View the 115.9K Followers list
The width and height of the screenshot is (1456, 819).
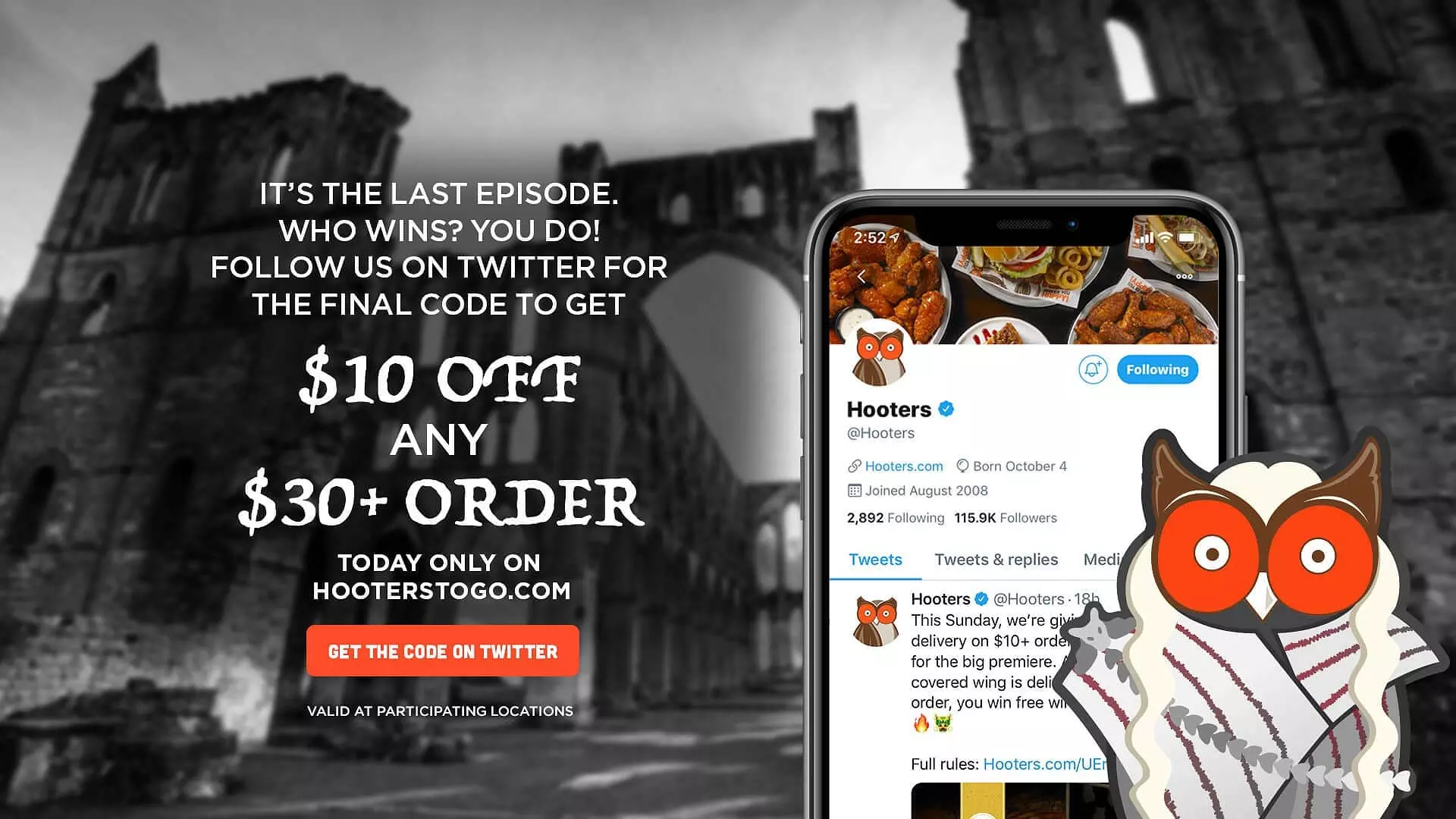(x=1006, y=518)
